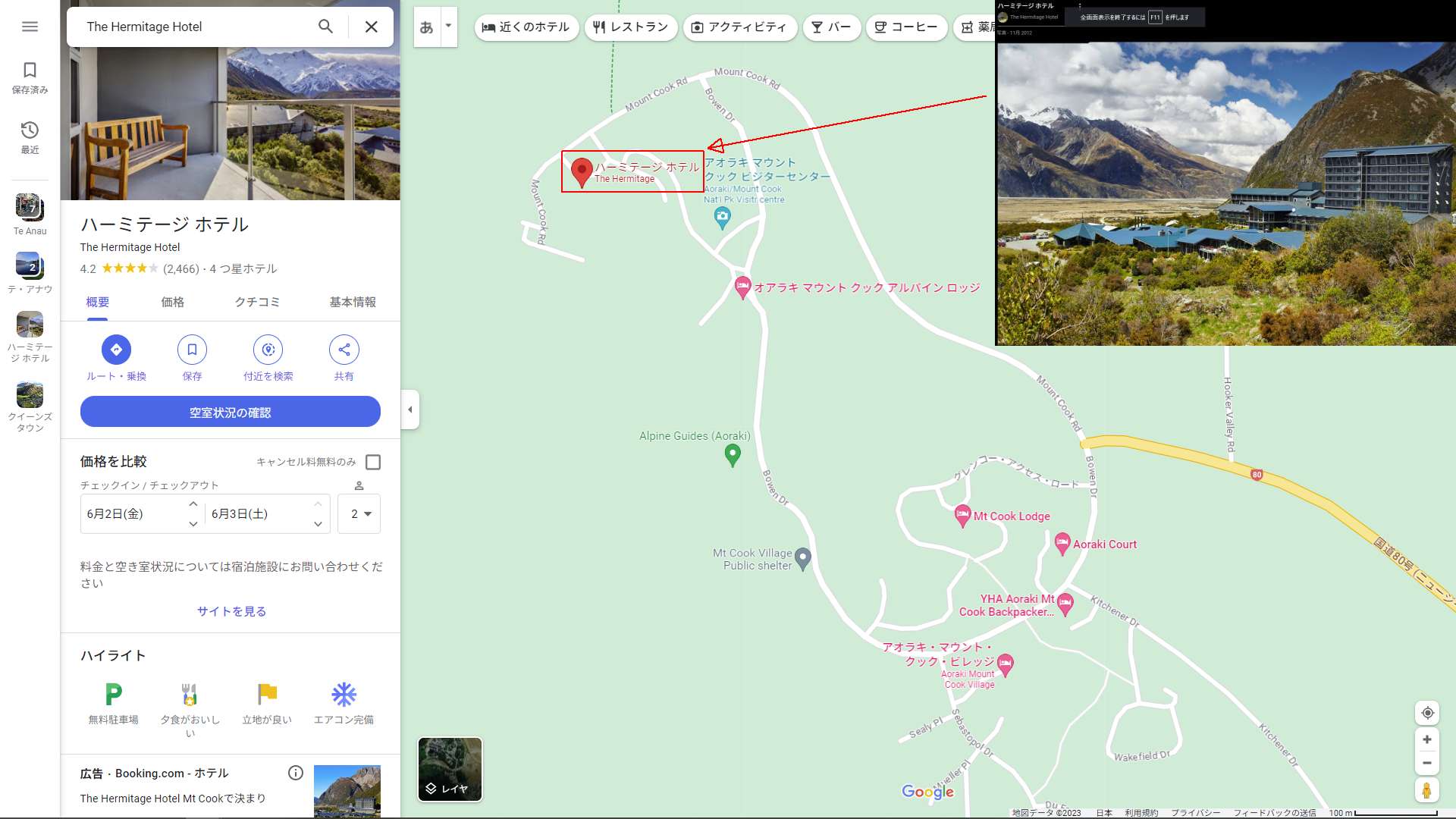The width and height of the screenshot is (1456, 819).
Task: Click the あ input method button
Action: (426, 27)
